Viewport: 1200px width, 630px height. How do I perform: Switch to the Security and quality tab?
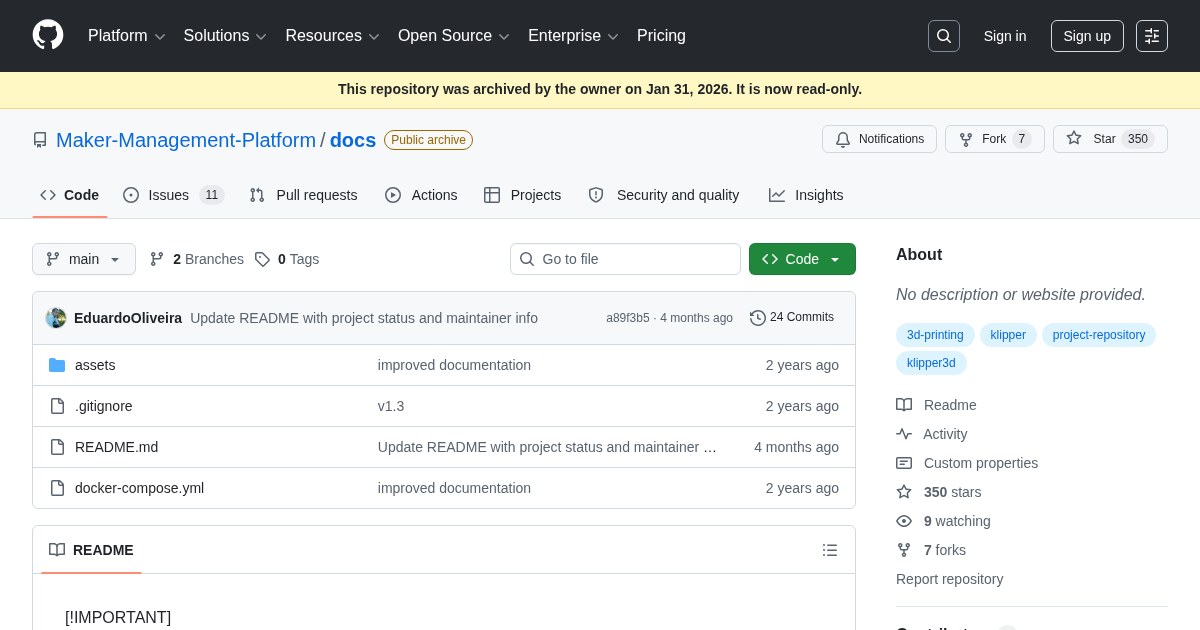pos(664,195)
